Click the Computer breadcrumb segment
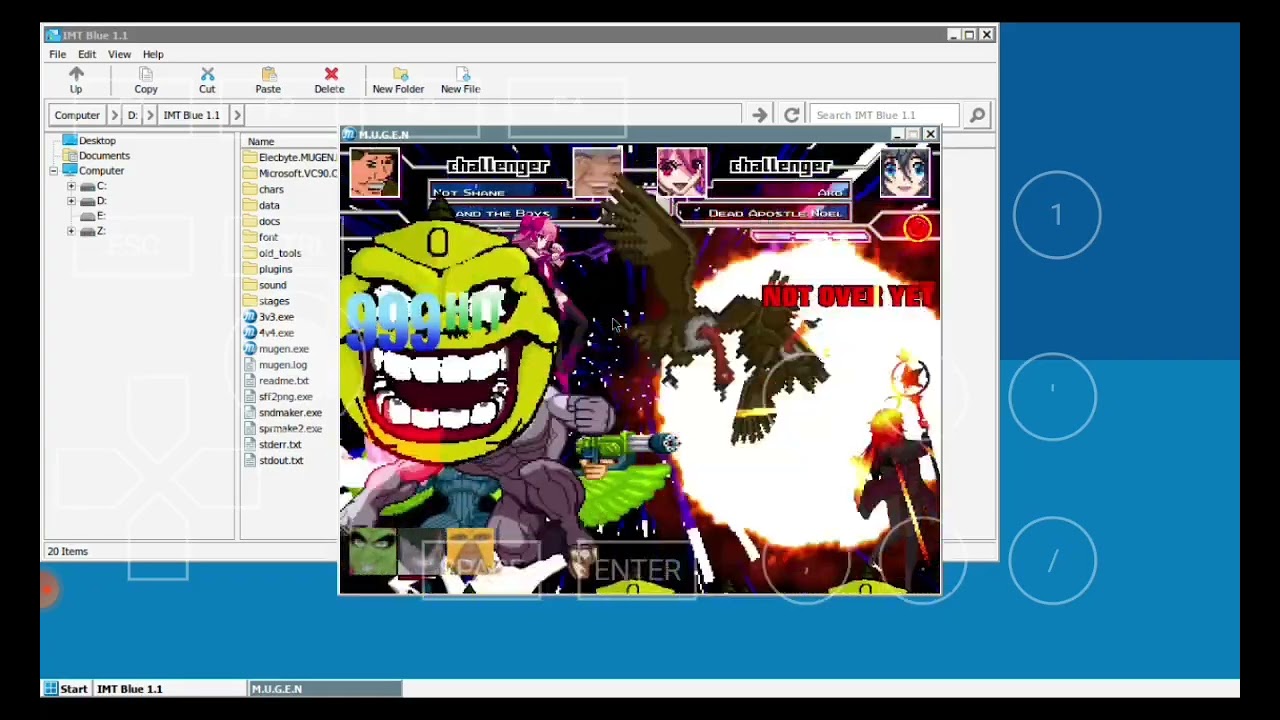The width and height of the screenshot is (1280, 720). (x=77, y=115)
